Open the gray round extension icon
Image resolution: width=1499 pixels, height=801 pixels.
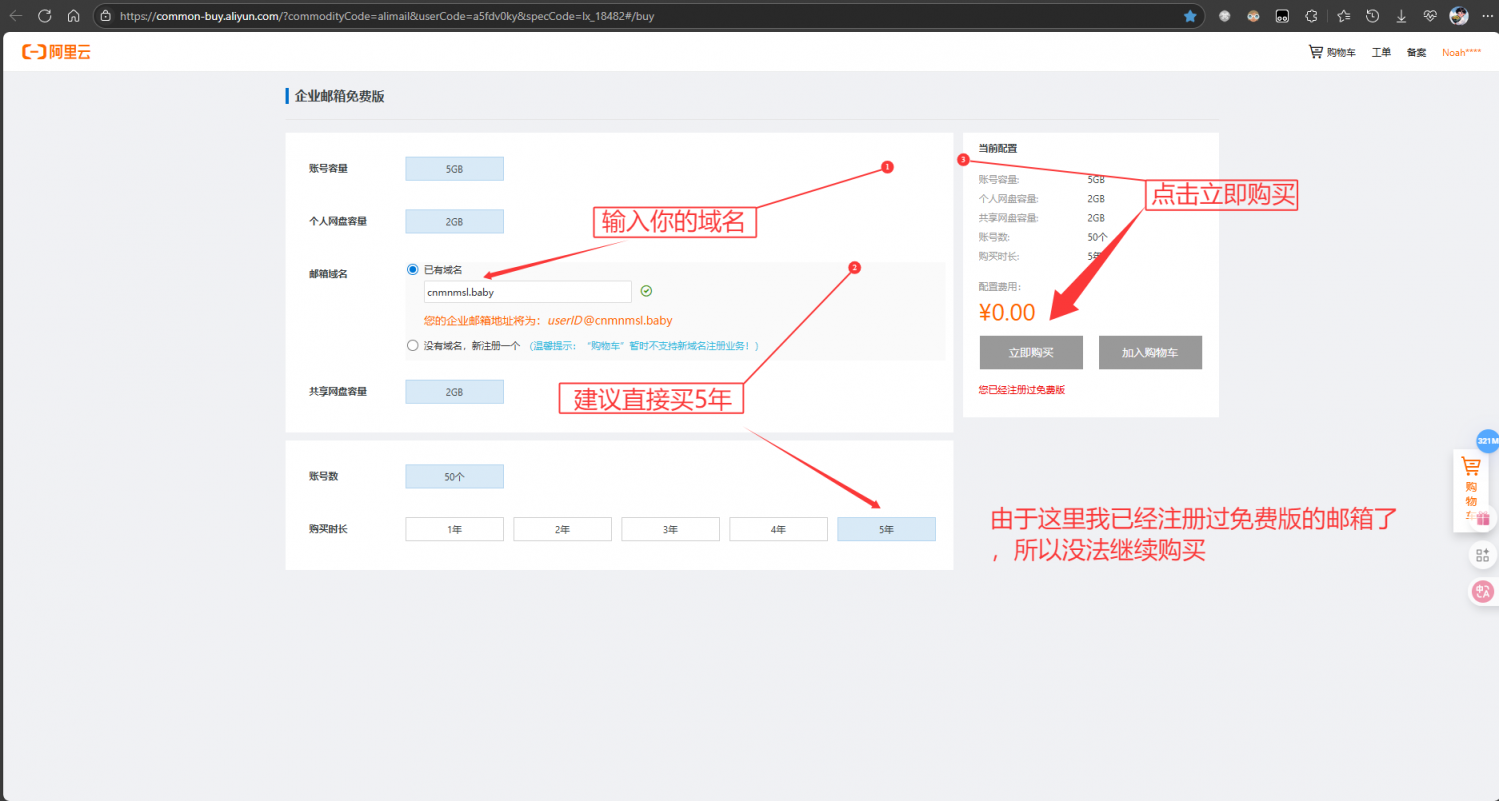coord(1225,16)
